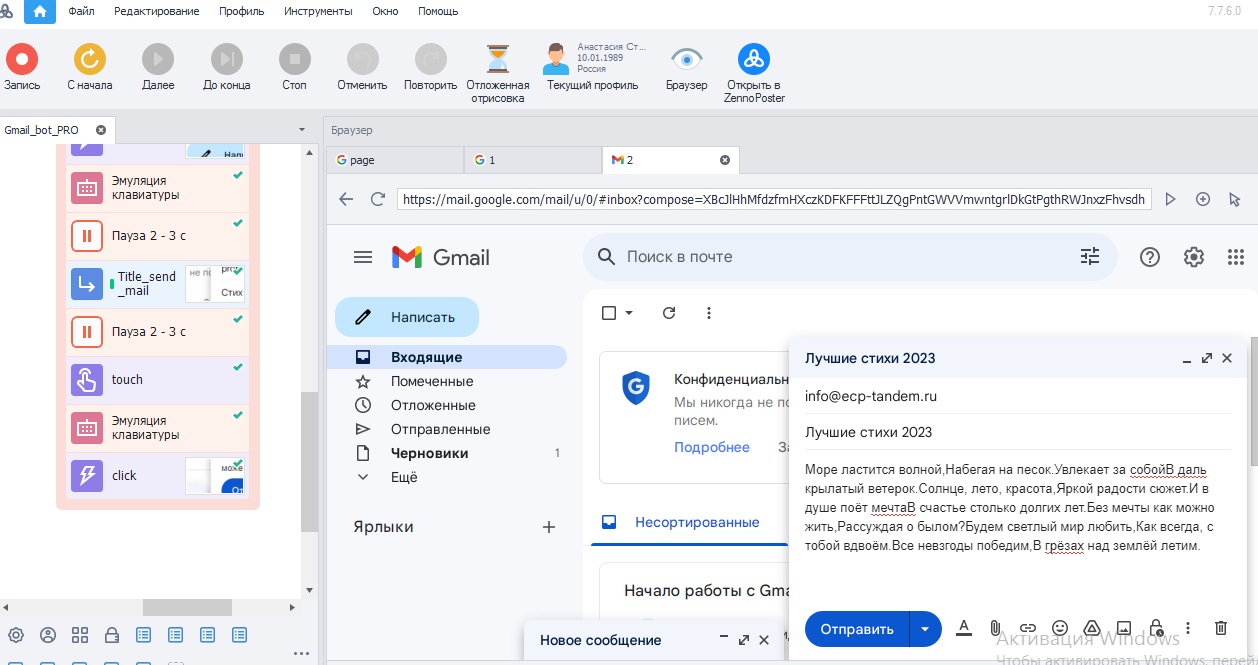Step forward using Далее icon

coord(158,59)
